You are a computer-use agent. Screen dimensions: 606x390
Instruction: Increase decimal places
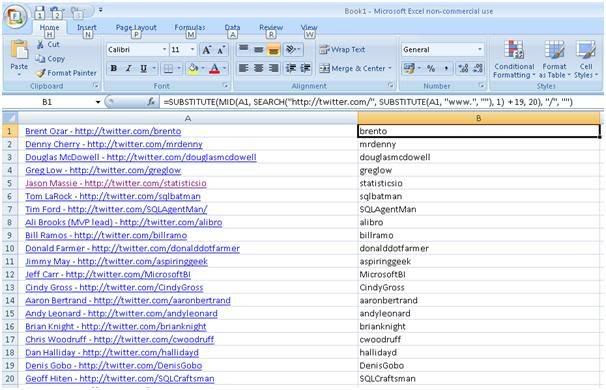pyautogui.click(x=463, y=68)
